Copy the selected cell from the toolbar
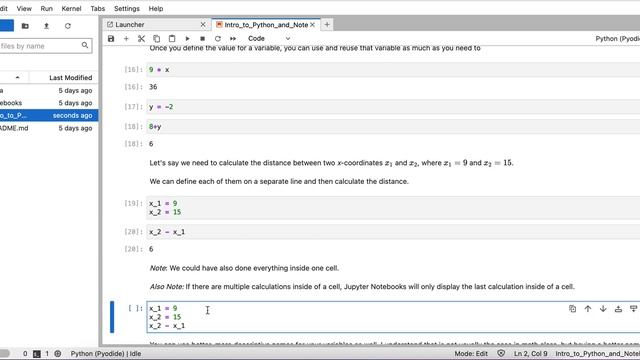Viewport: 640px width, 360px height. [156, 38]
